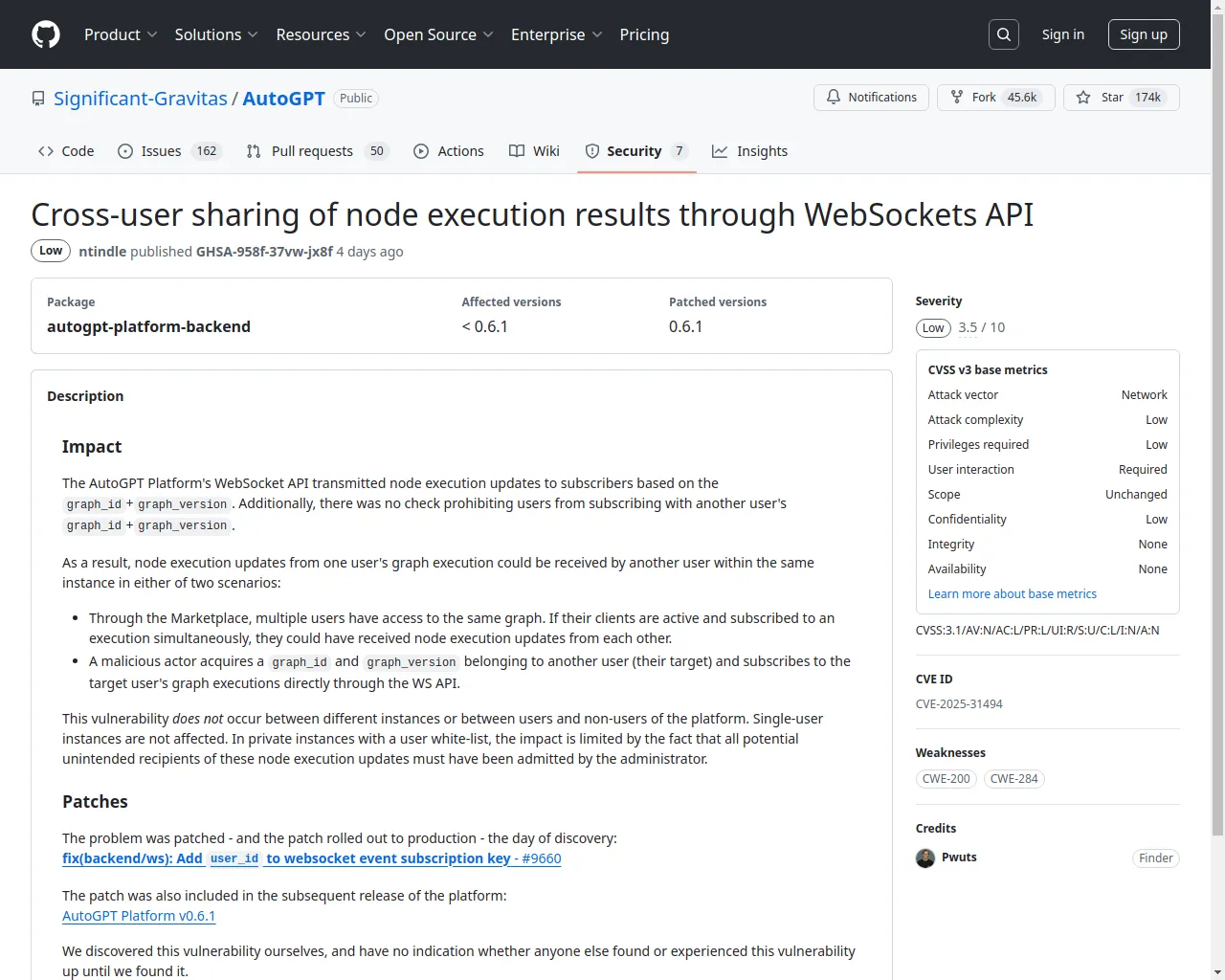Click the User interaction Required row
This screenshot has width=1225, height=980.
[x=1048, y=470]
